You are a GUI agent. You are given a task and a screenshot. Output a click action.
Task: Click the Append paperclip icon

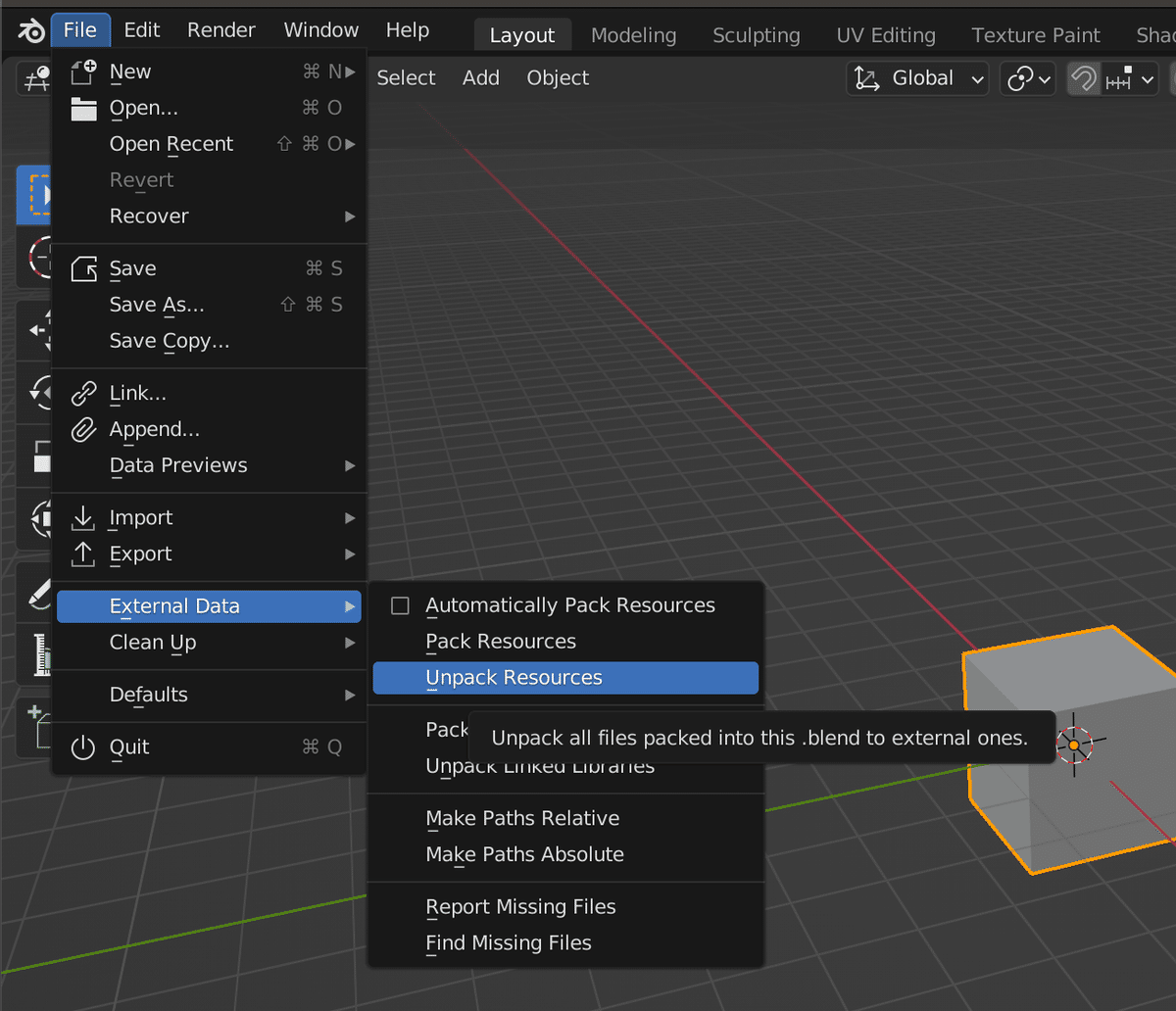[84, 429]
